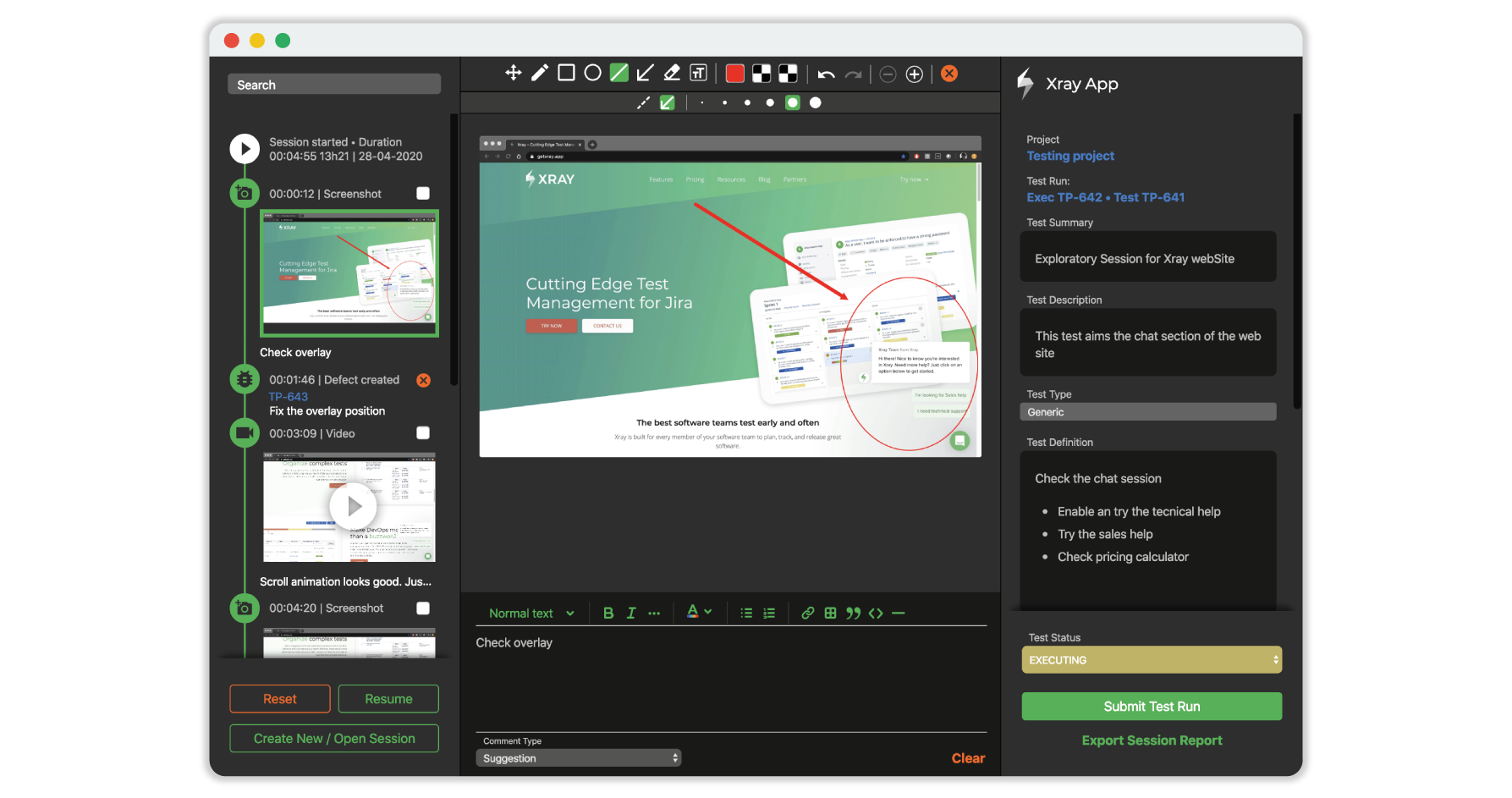Open the Normal text style dropdown
The image size is (1512, 798).
[x=531, y=613]
